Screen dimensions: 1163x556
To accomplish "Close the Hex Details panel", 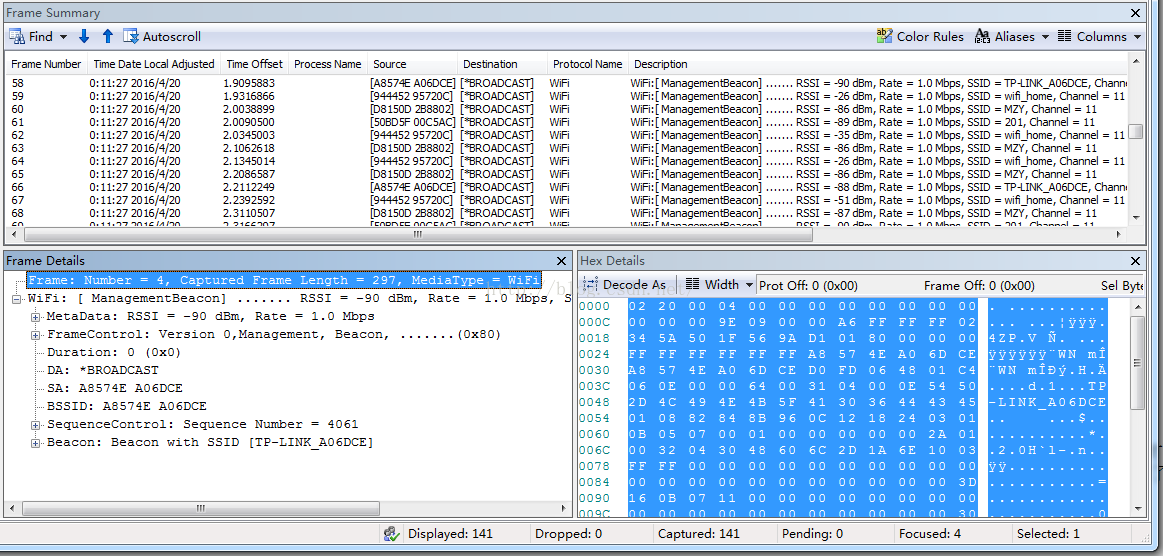I will [x=1136, y=261].
